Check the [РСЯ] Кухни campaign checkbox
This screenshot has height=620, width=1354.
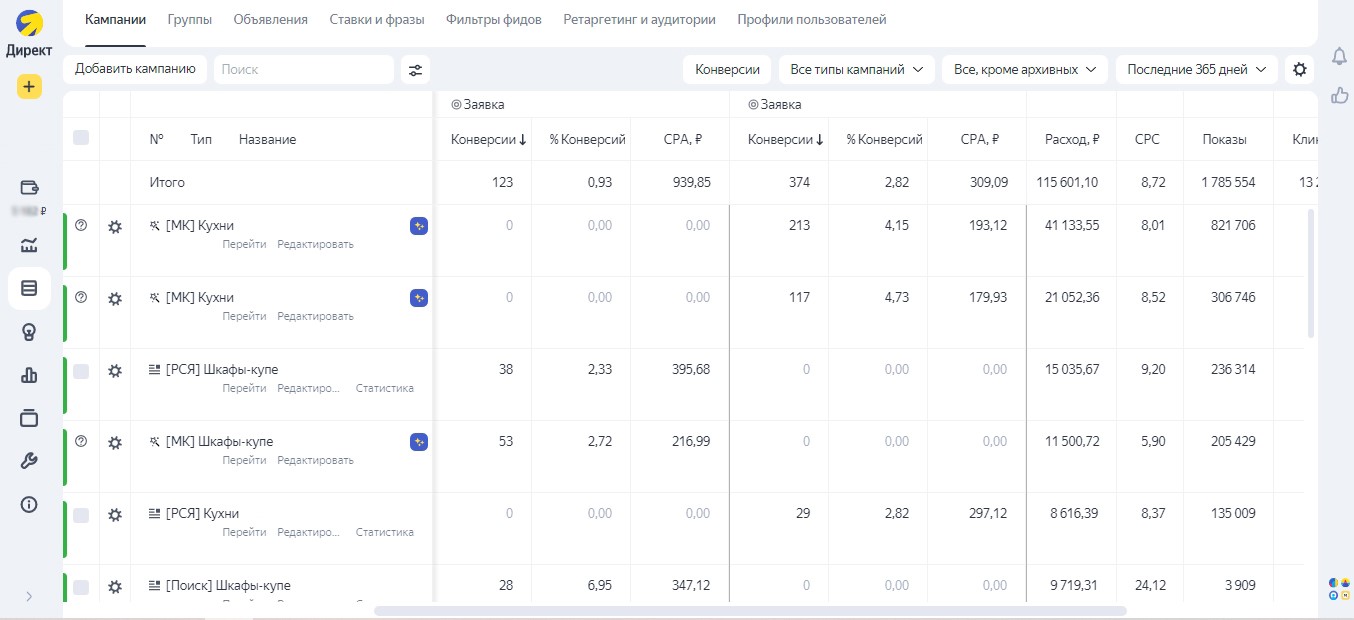[81, 515]
